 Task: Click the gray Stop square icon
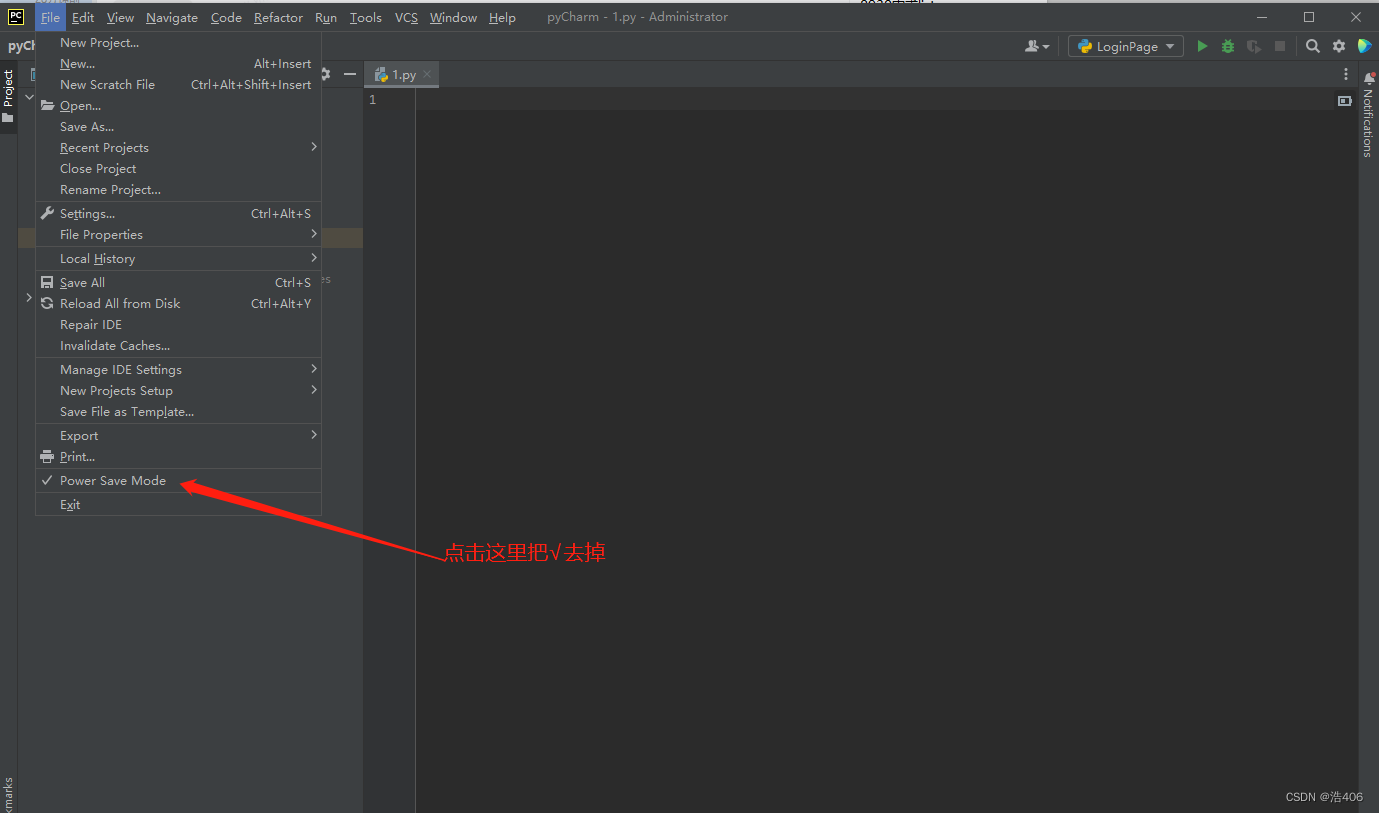click(x=1280, y=46)
